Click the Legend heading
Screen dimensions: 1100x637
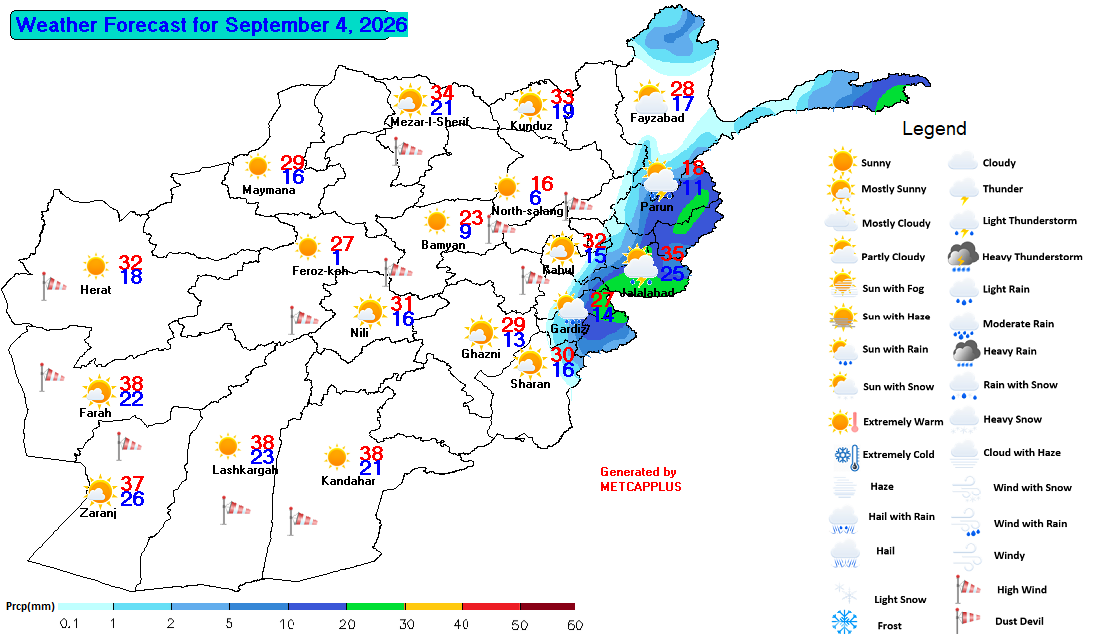click(x=934, y=128)
